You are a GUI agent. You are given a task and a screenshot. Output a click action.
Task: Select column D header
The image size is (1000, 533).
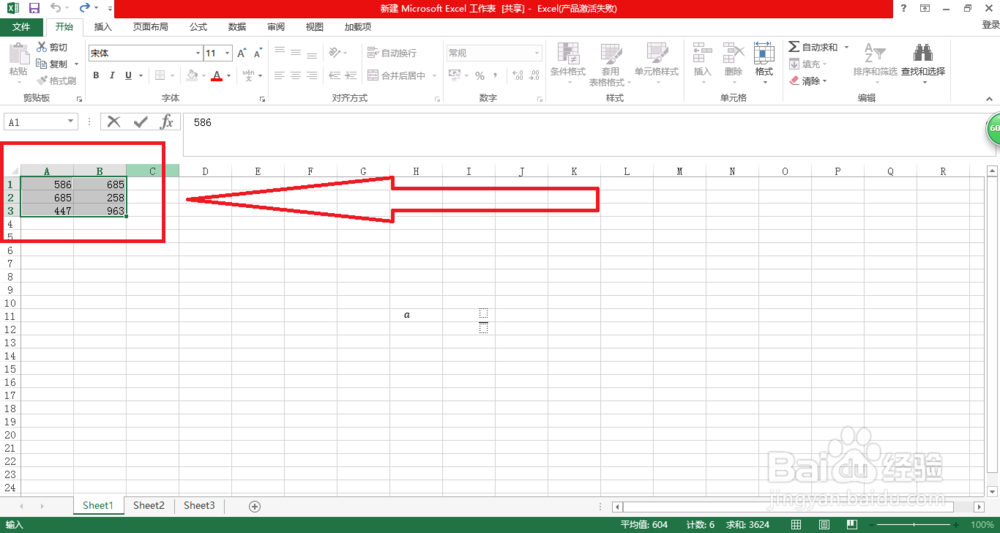pos(205,171)
